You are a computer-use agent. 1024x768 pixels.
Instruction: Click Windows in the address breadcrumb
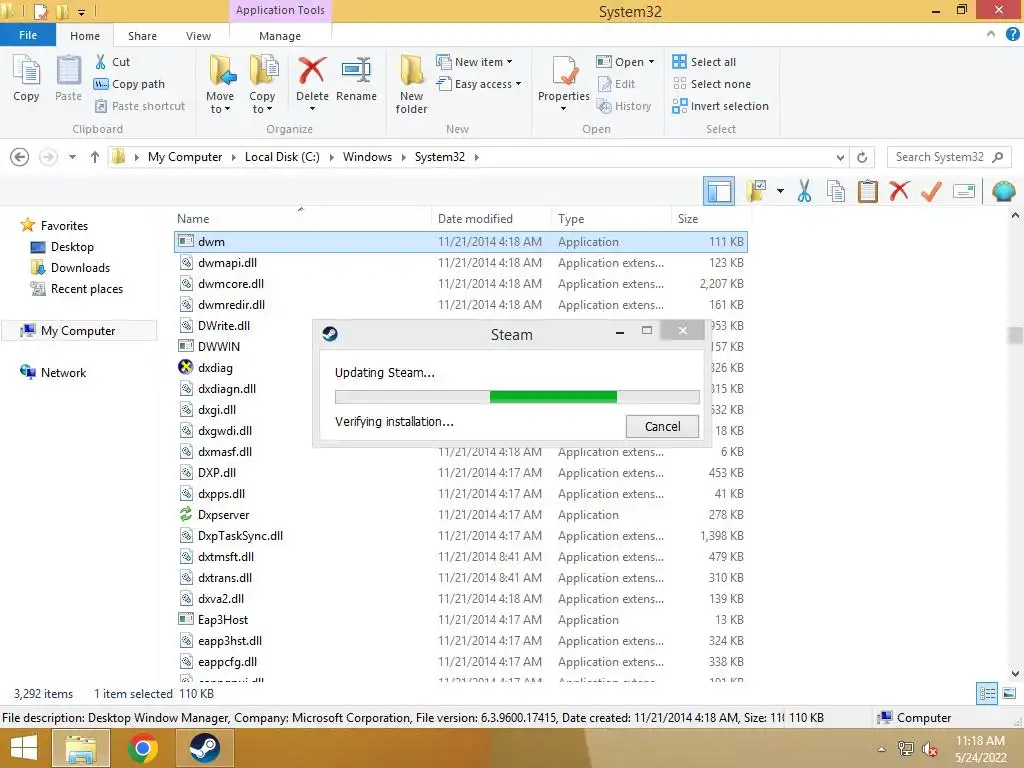tap(367, 157)
